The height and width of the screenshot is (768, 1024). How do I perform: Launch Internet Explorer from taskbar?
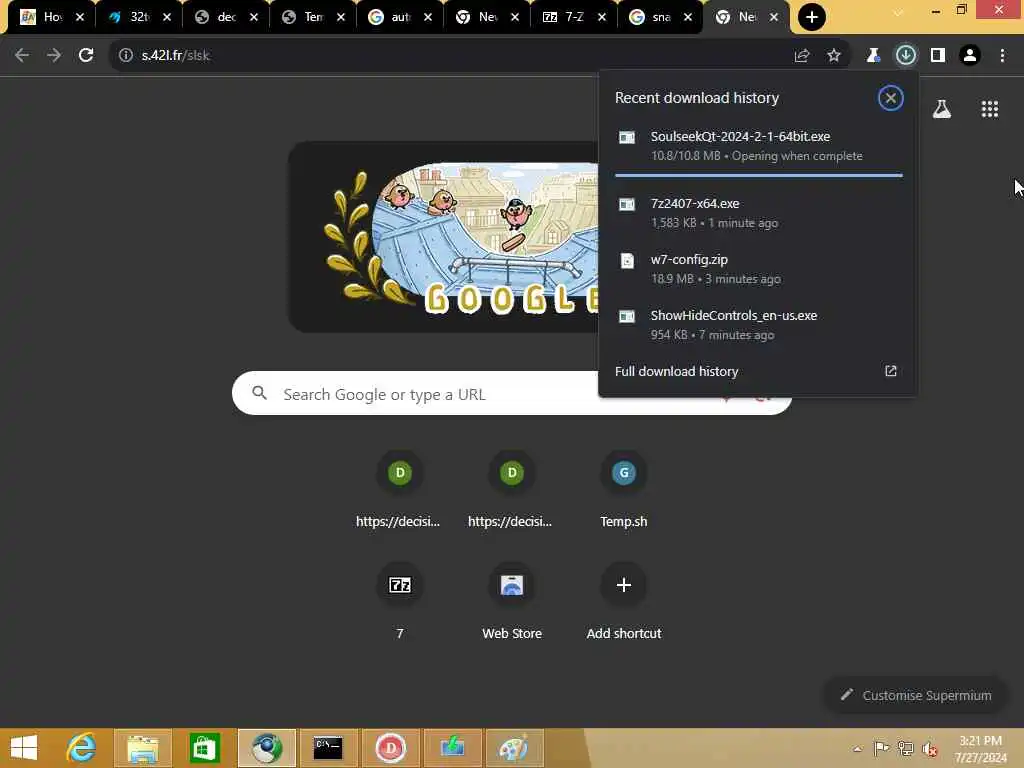(x=82, y=748)
